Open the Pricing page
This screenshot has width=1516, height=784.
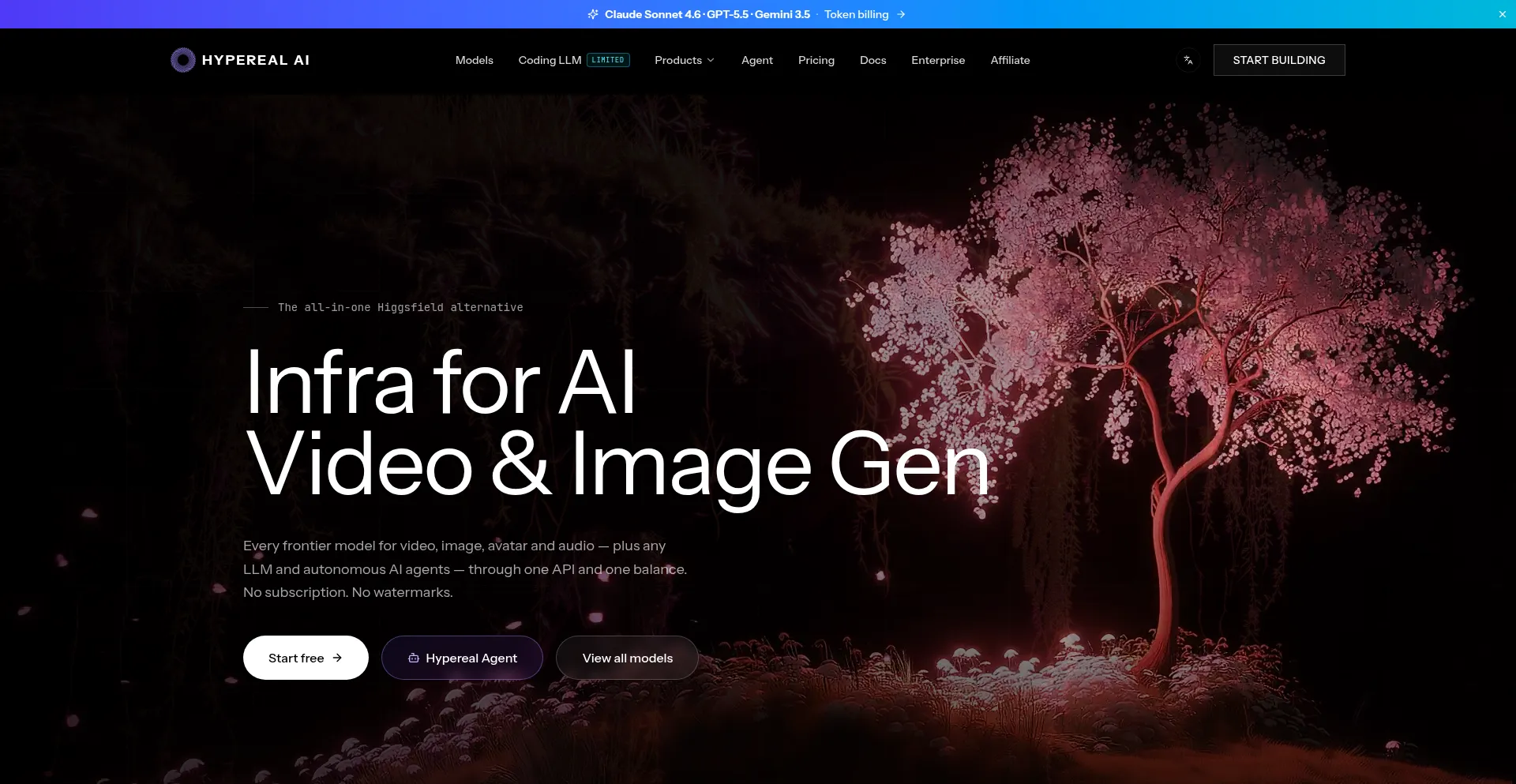[x=816, y=60]
